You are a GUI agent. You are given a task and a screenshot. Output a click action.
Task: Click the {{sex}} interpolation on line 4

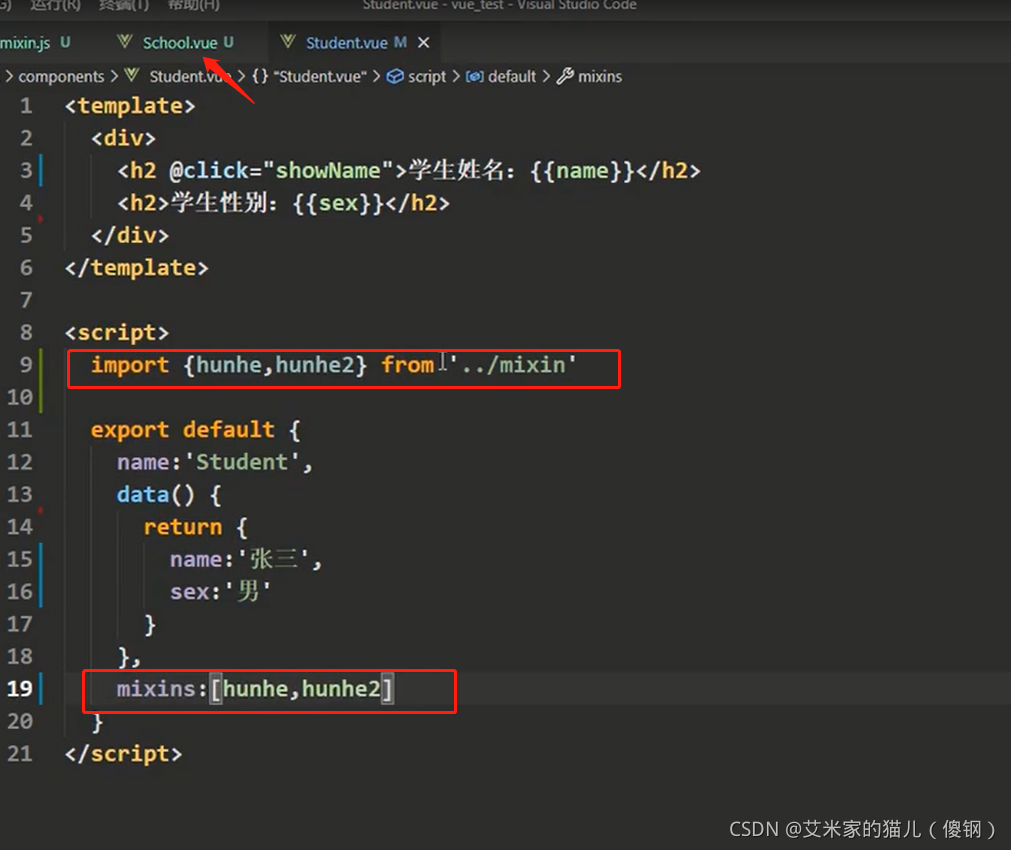[339, 203]
